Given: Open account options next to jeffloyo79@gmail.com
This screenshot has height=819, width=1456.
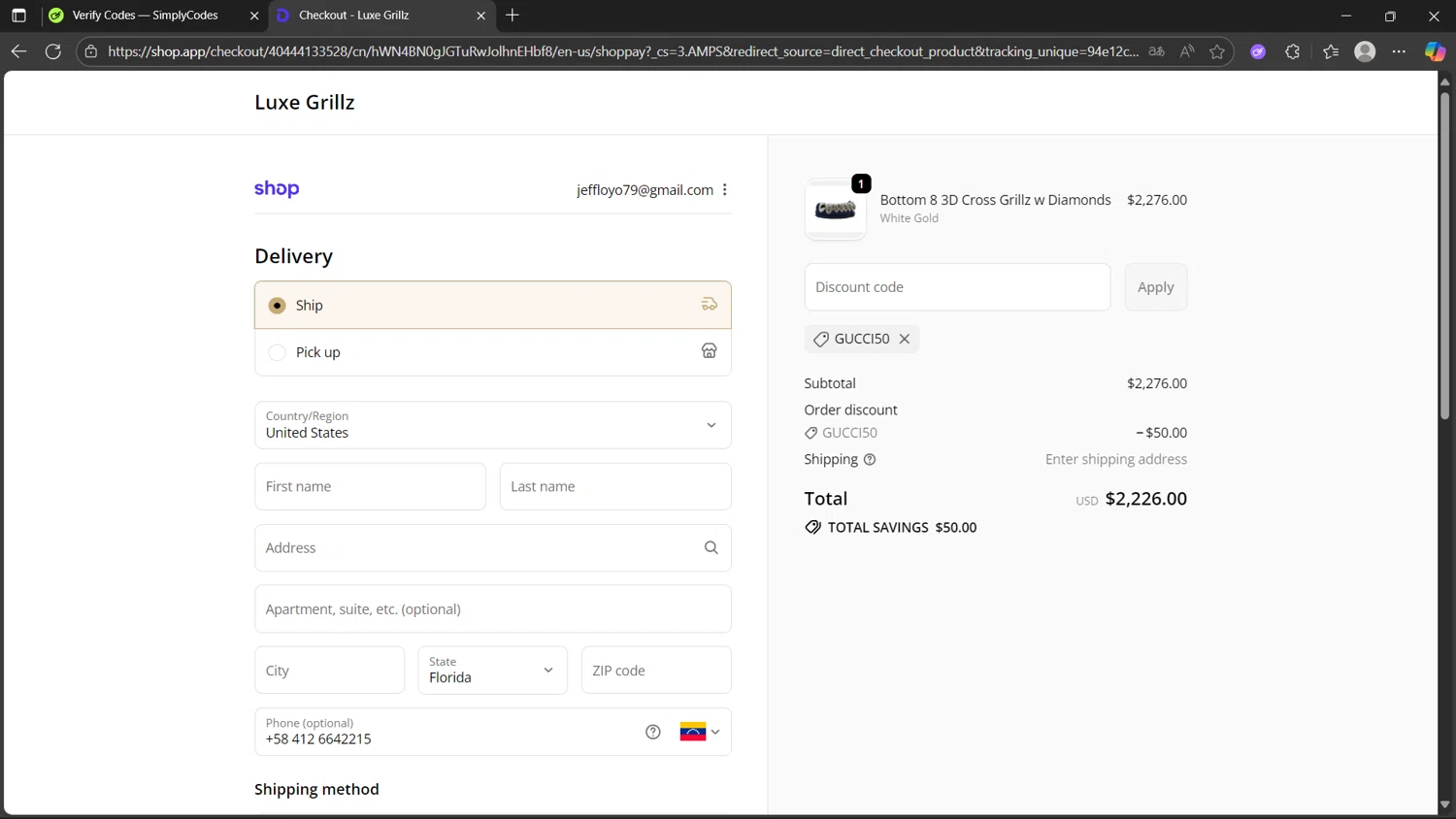Looking at the screenshot, I should coord(725,190).
